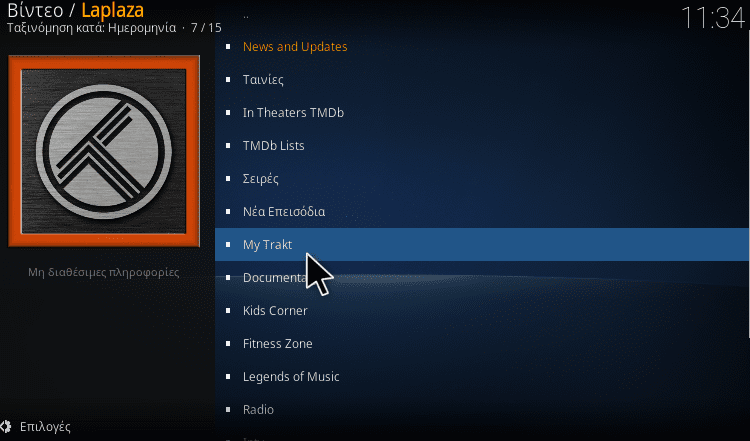Viewport: 750px width, 441px height.
Task: Click the Επιλογές gear icon
Action: 6,427
